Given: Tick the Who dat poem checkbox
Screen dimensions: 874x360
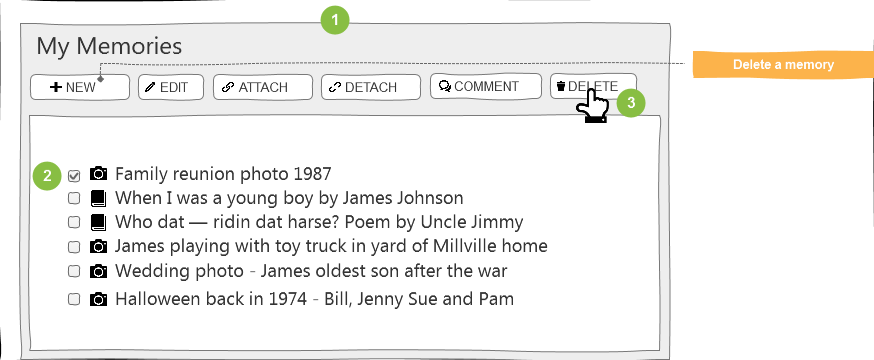Looking at the screenshot, I should 74,222.
